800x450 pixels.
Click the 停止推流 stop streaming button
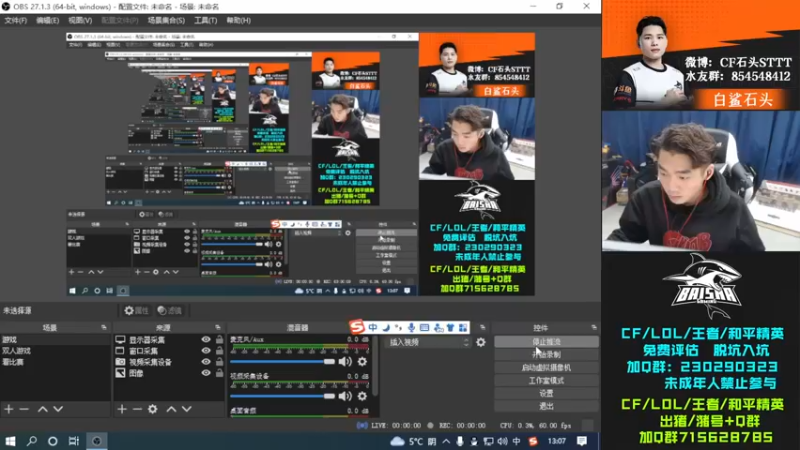[x=546, y=342]
